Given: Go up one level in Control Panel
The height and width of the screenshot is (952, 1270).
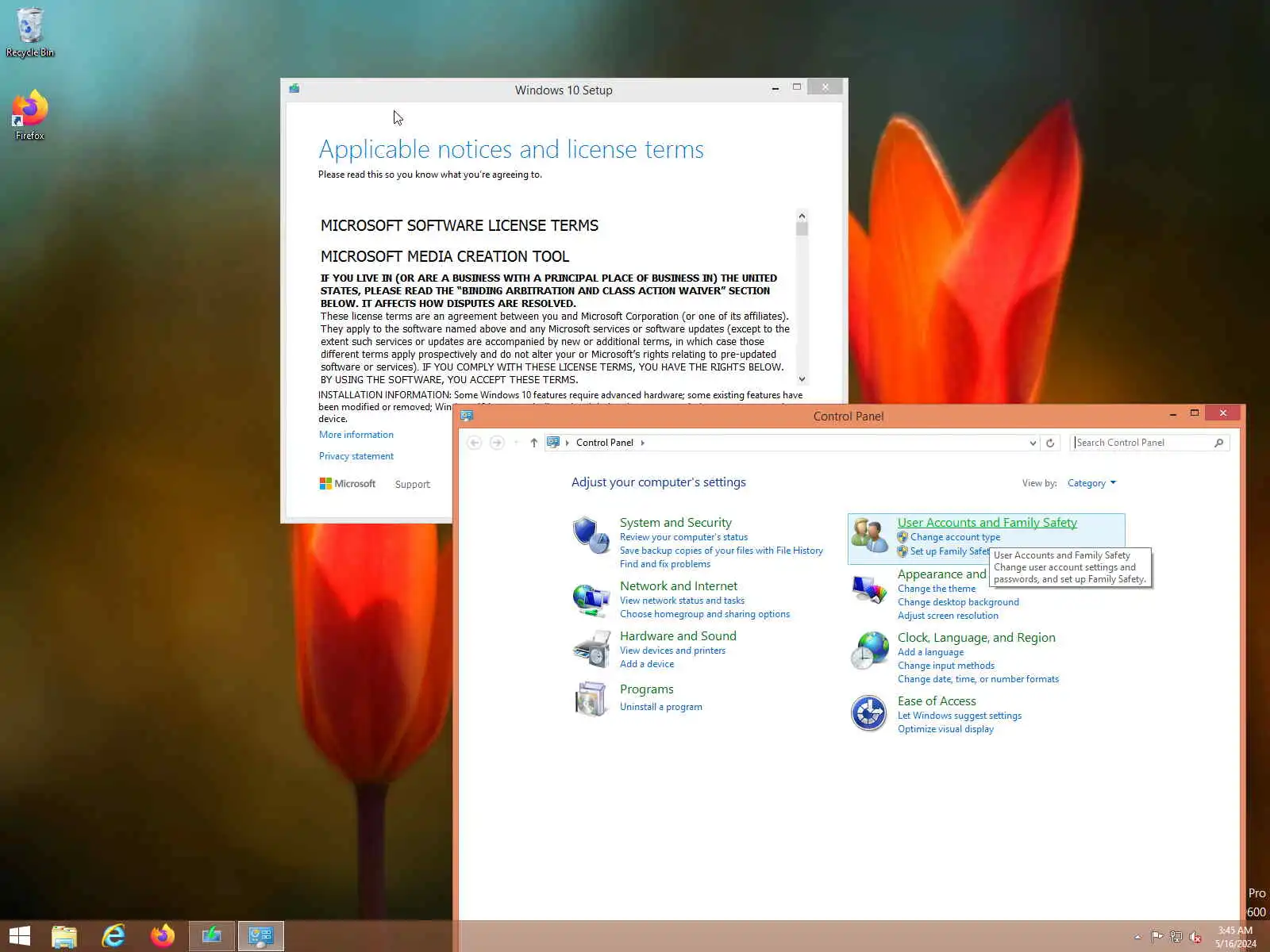Looking at the screenshot, I should coord(533,443).
